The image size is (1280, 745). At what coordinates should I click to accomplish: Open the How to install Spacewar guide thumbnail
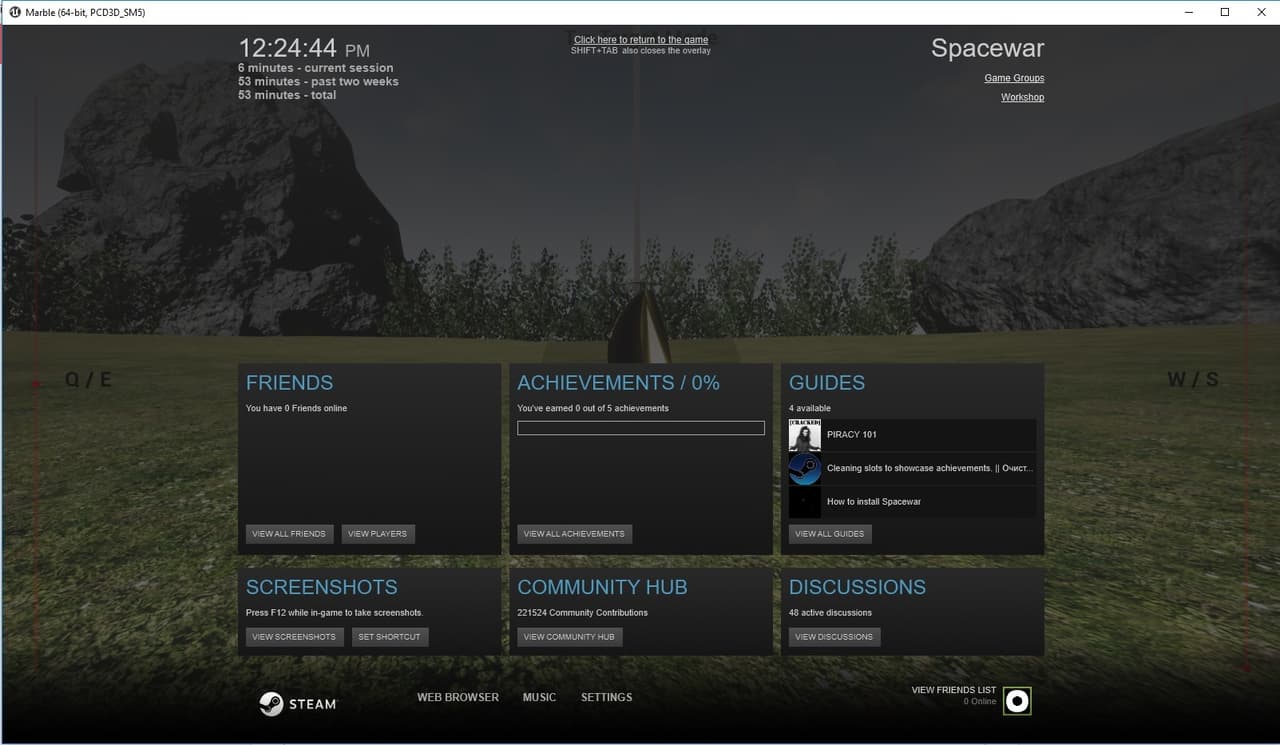(804, 502)
